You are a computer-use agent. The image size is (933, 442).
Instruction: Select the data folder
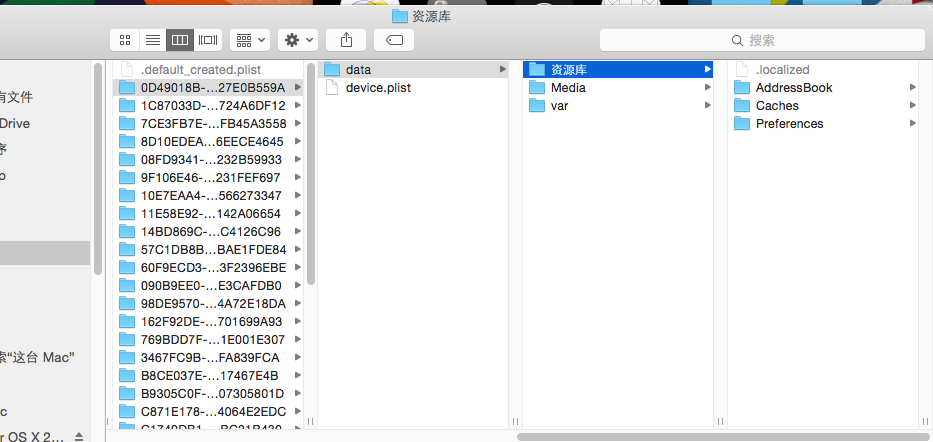pos(358,70)
